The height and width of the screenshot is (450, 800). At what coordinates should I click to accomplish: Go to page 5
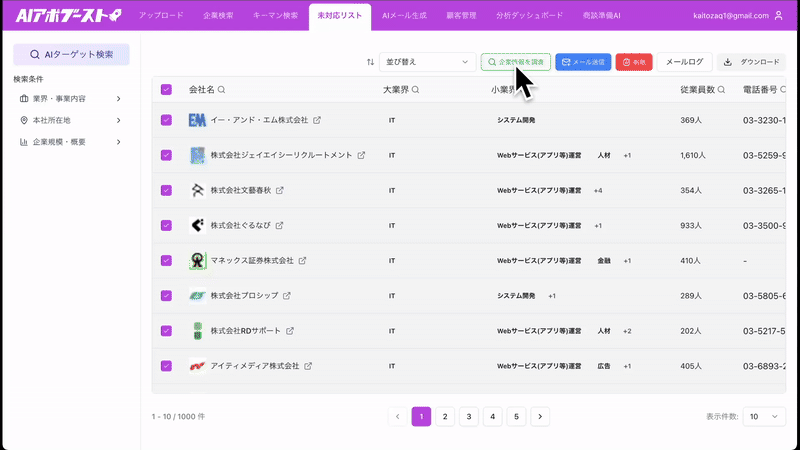(x=516, y=417)
